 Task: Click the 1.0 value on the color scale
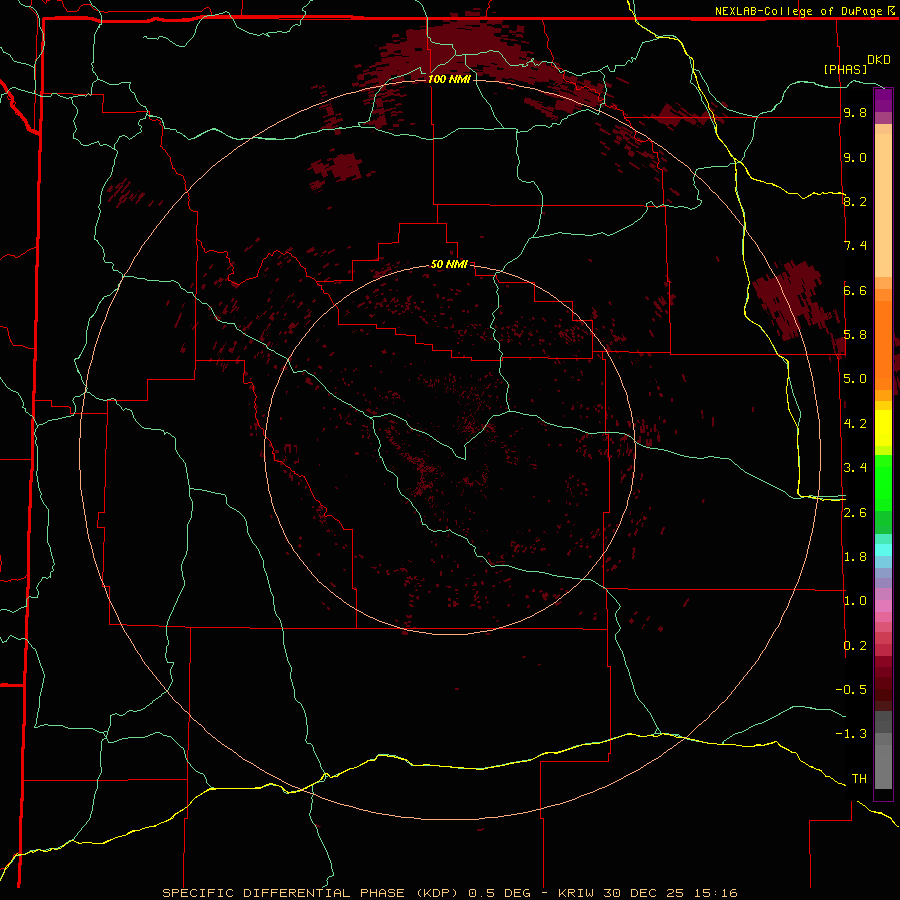click(x=855, y=601)
